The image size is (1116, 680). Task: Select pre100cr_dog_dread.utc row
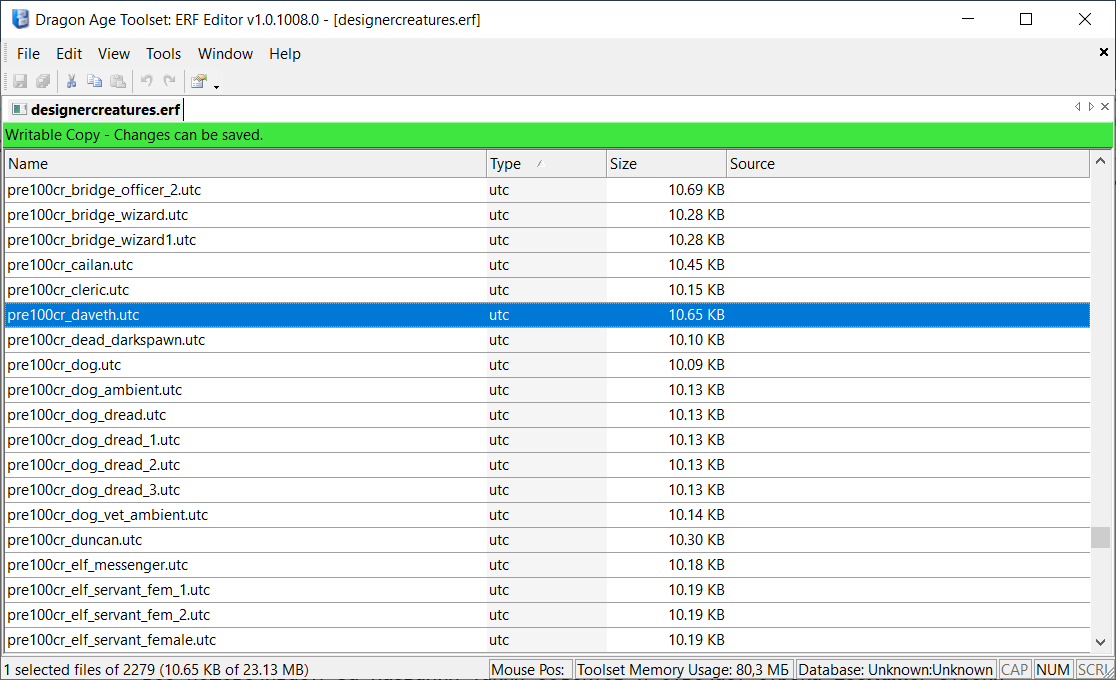click(x=547, y=414)
